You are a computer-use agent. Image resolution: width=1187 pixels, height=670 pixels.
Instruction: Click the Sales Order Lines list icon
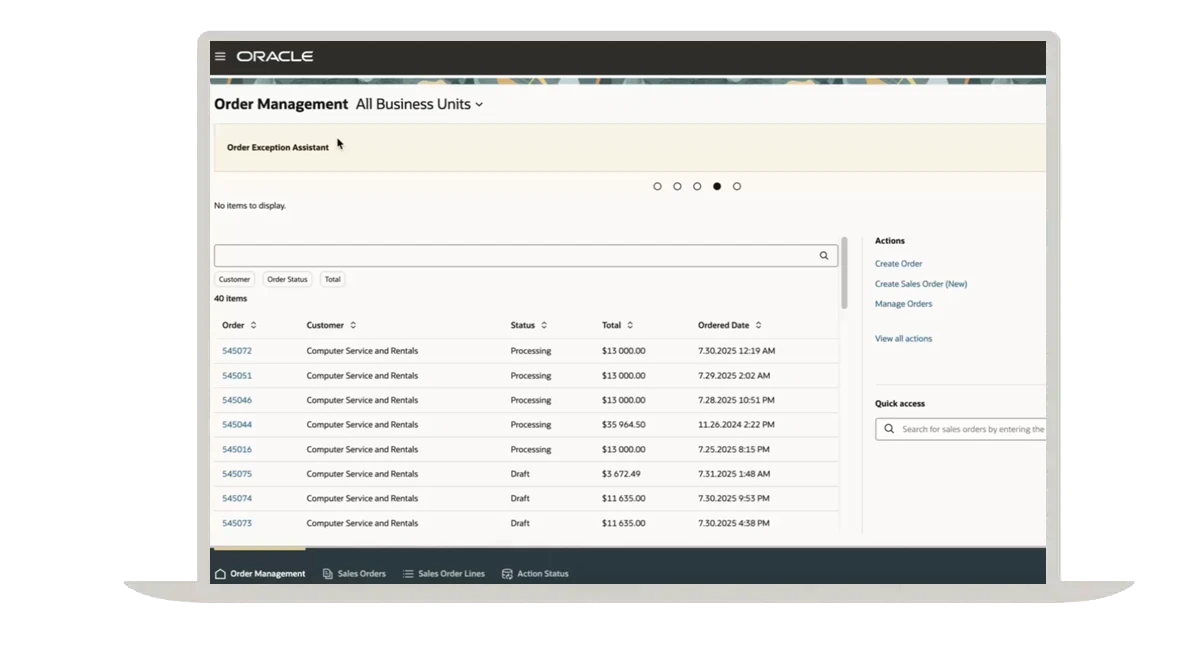pyautogui.click(x=408, y=574)
